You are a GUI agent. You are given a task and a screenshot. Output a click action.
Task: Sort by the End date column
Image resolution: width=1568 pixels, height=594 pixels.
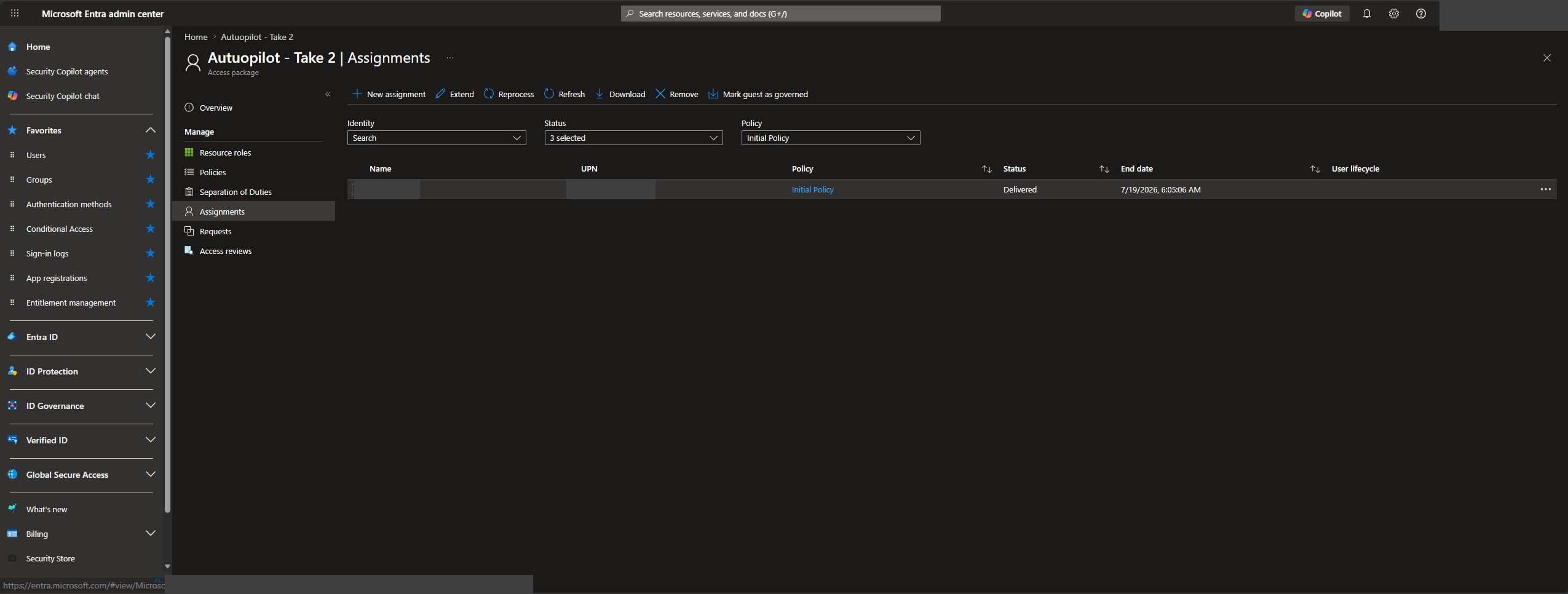click(x=1315, y=169)
